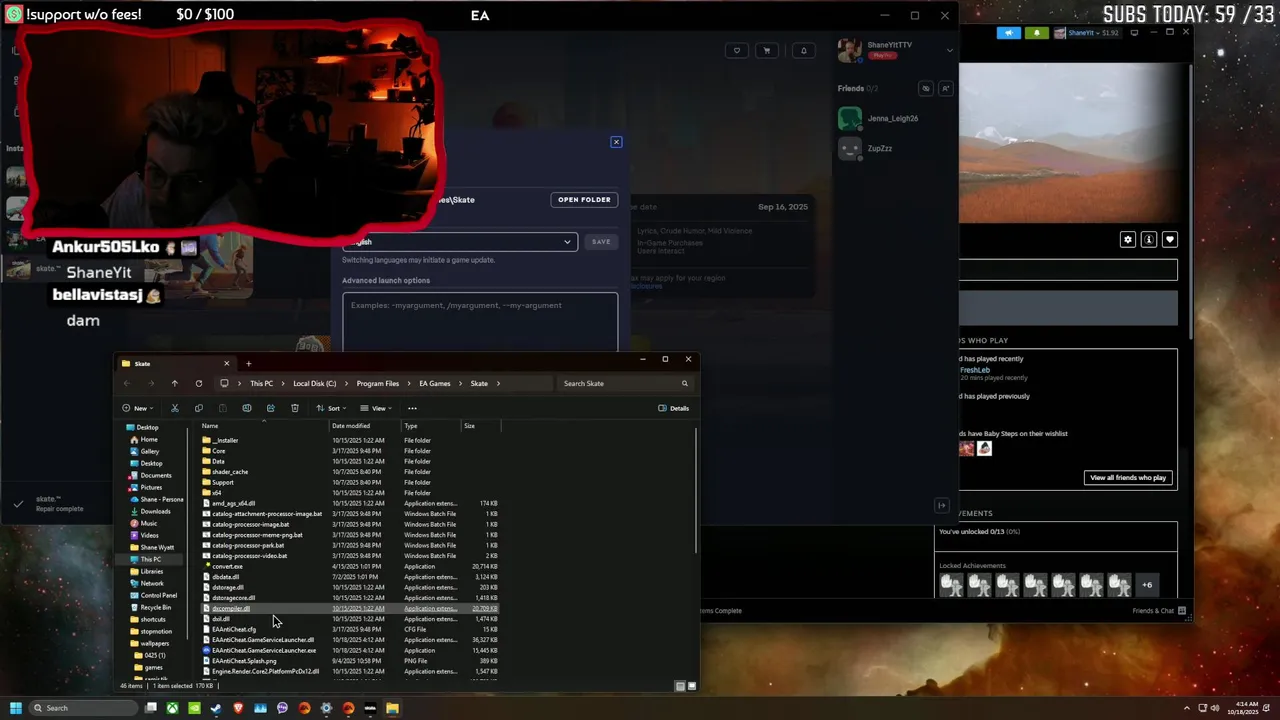Switch Explorer to details list view

[680, 686]
